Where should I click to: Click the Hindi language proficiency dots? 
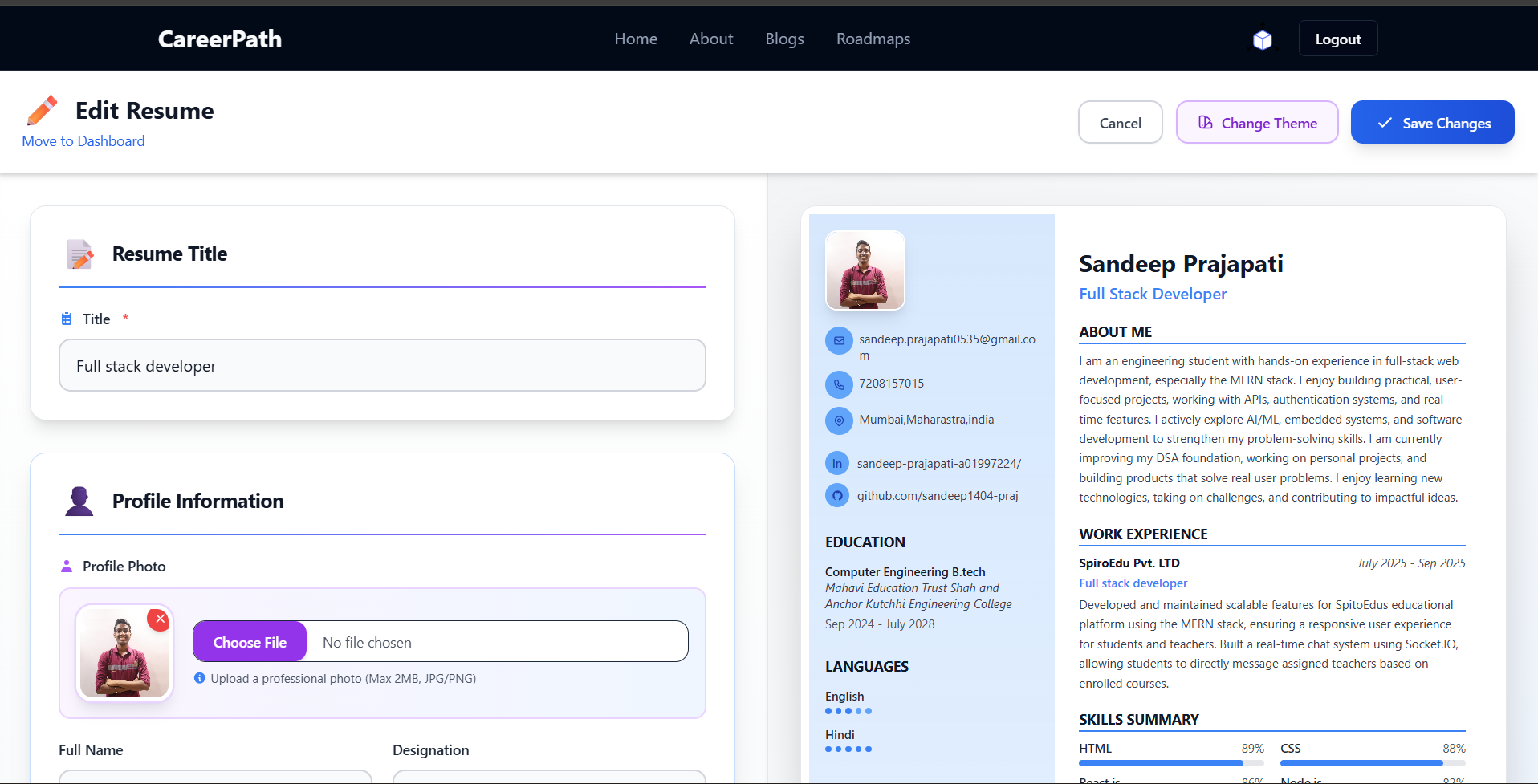(848, 749)
